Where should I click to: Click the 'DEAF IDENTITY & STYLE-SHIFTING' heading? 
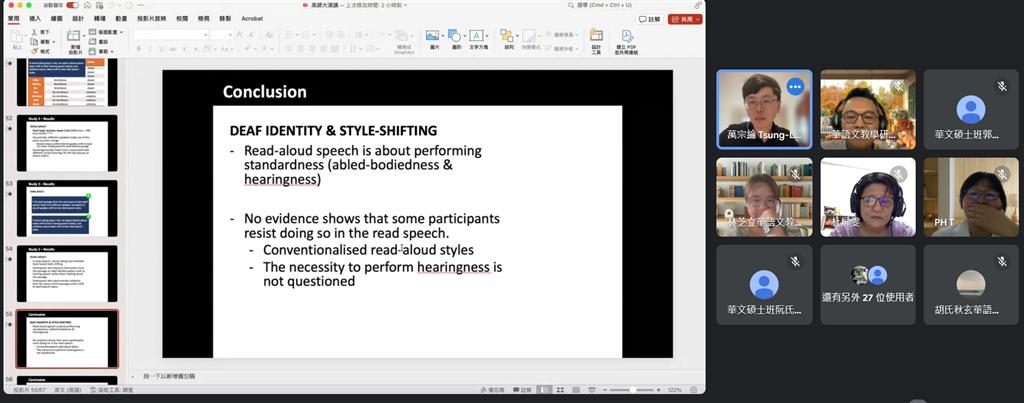pyautogui.click(x=333, y=131)
